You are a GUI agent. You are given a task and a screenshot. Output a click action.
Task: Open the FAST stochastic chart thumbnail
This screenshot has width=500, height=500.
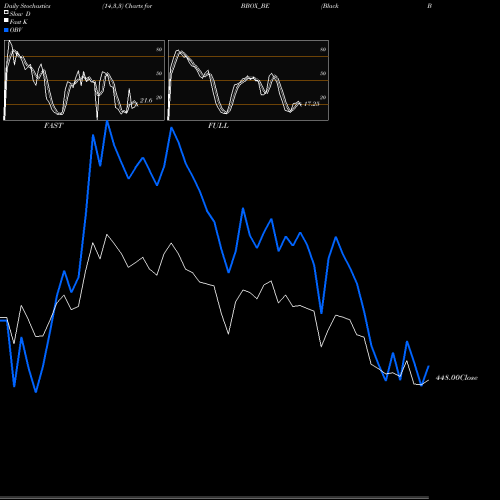coord(84,80)
